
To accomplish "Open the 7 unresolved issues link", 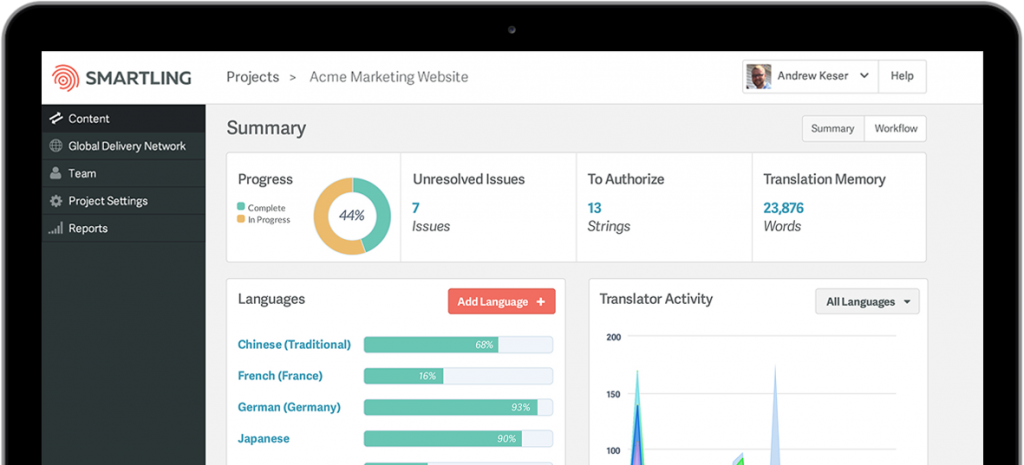I will click(416, 208).
